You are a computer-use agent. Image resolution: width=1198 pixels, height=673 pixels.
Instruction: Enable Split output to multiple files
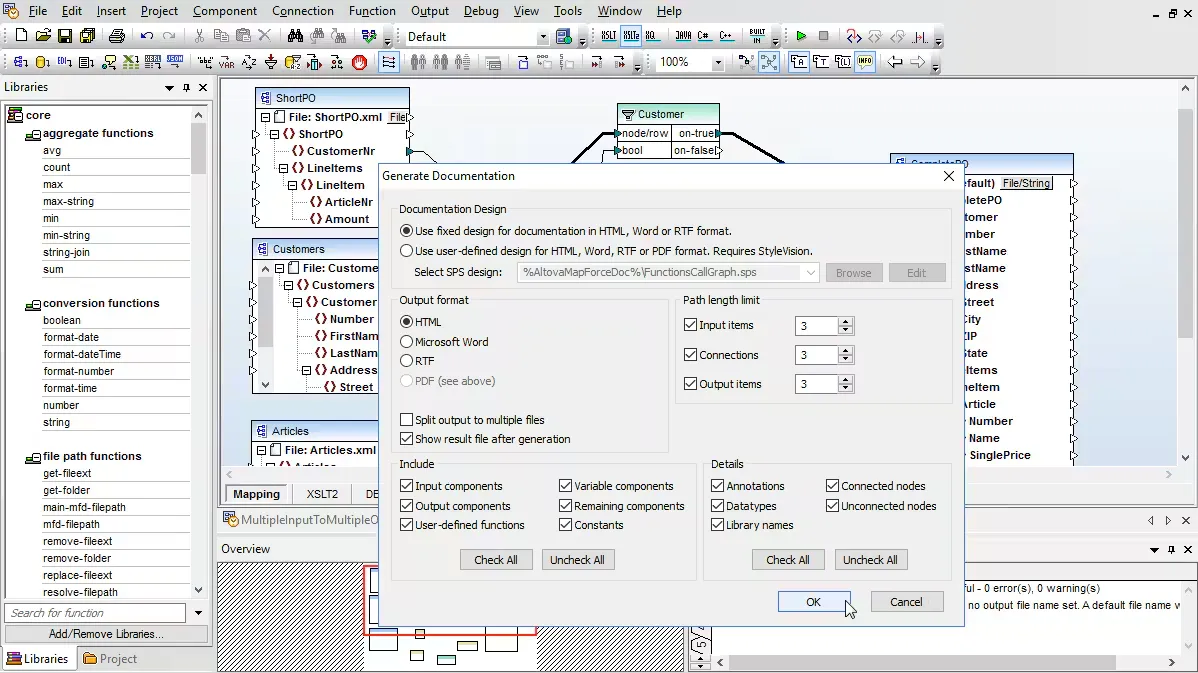tap(406, 419)
